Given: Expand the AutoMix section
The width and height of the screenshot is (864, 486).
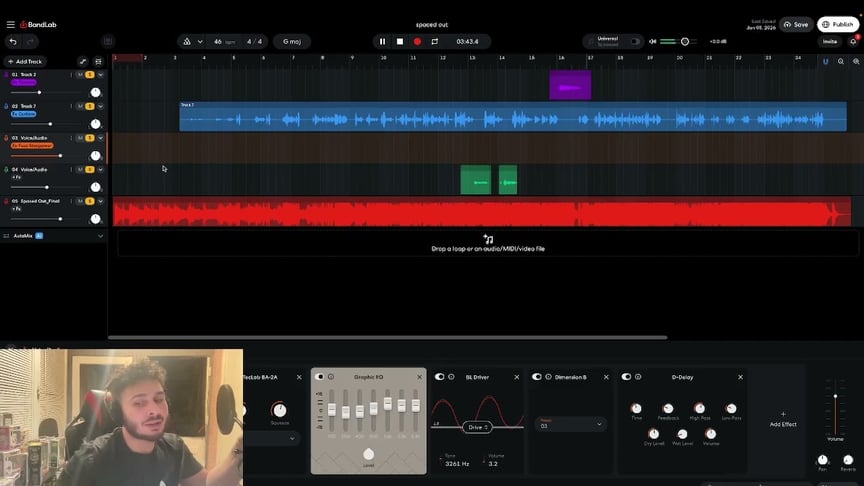Looking at the screenshot, I should pyautogui.click(x=100, y=236).
